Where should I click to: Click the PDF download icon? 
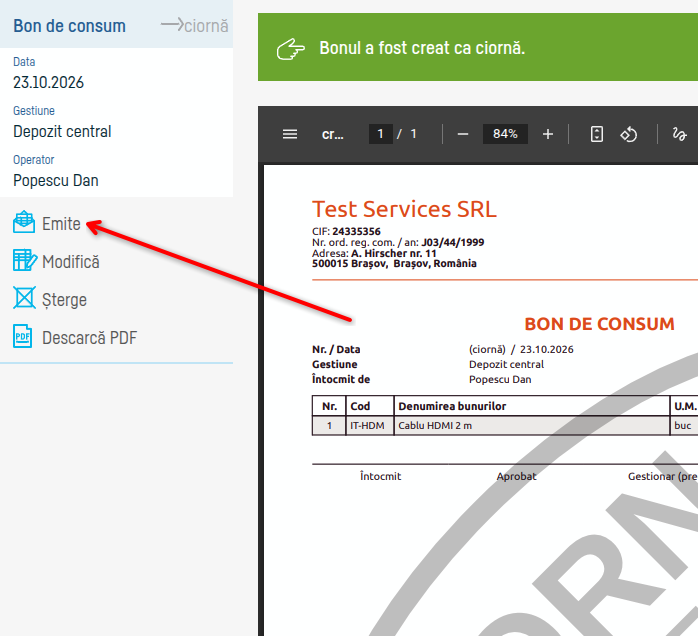(x=23, y=336)
